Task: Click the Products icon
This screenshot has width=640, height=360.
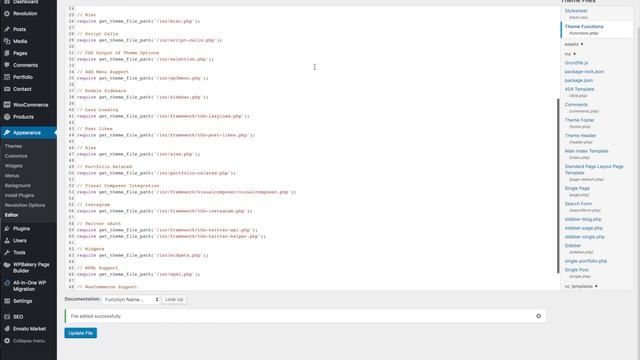Action: pyautogui.click(x=7, y=117)
